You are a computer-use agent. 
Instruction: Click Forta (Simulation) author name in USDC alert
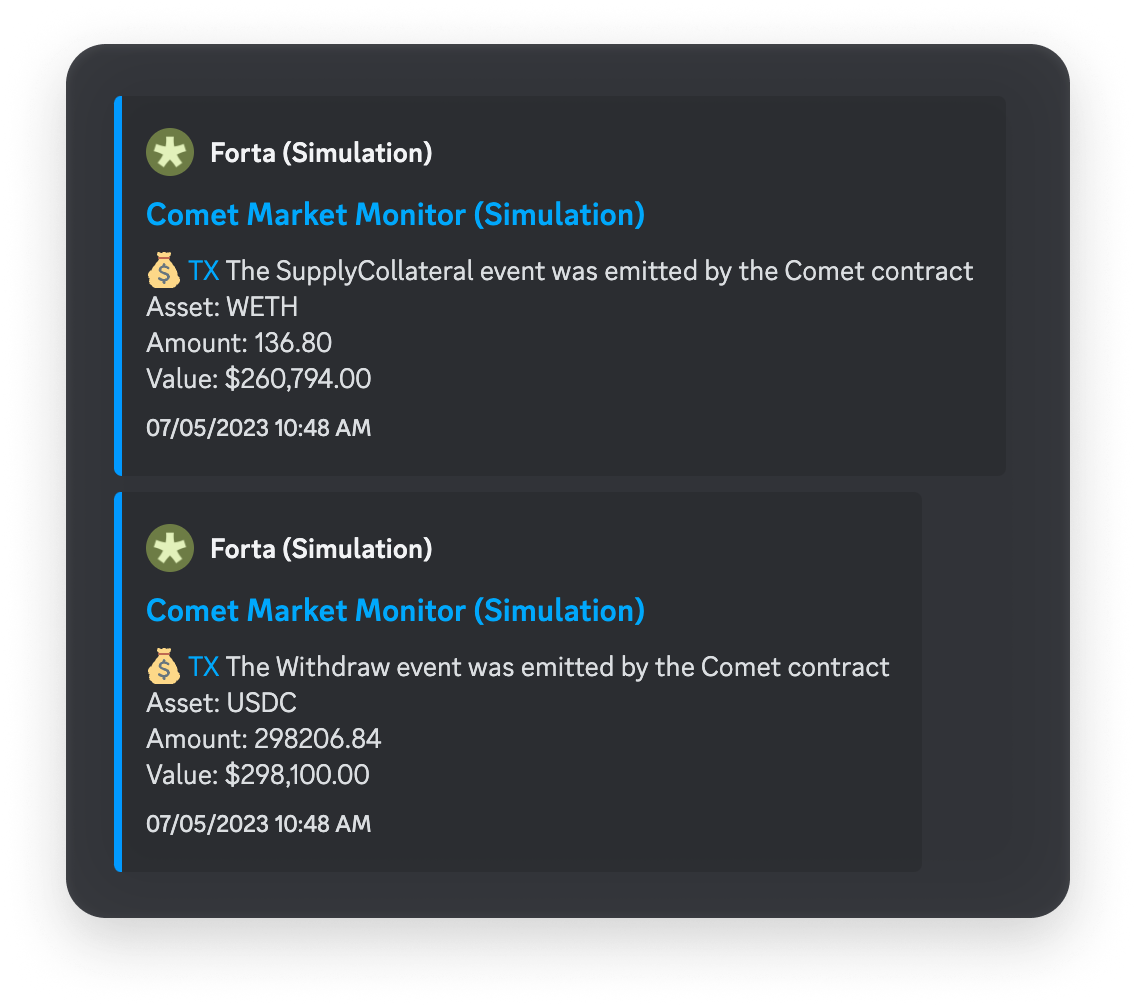(x=321, y=549)
